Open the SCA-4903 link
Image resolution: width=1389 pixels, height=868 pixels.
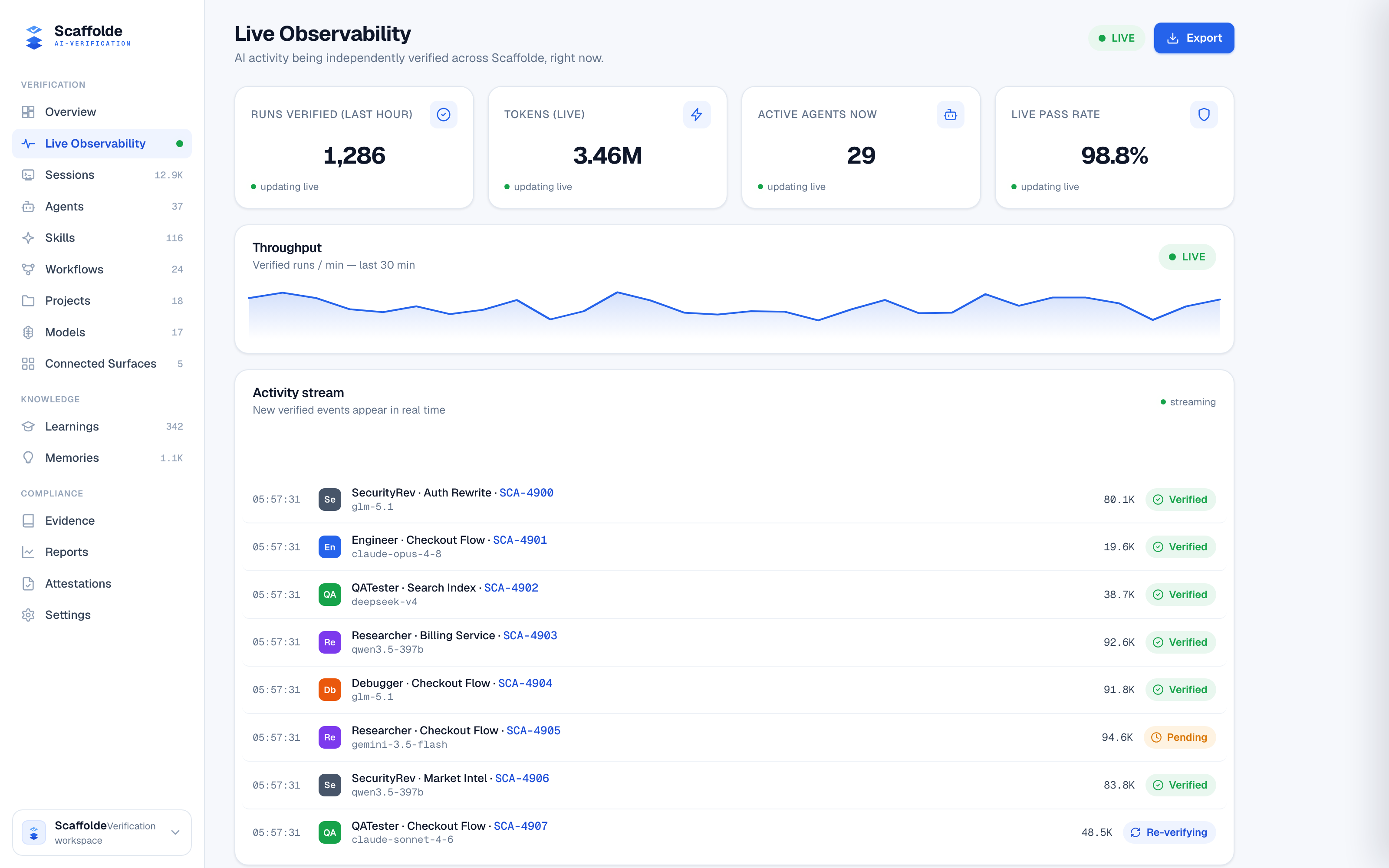(530, 635)
